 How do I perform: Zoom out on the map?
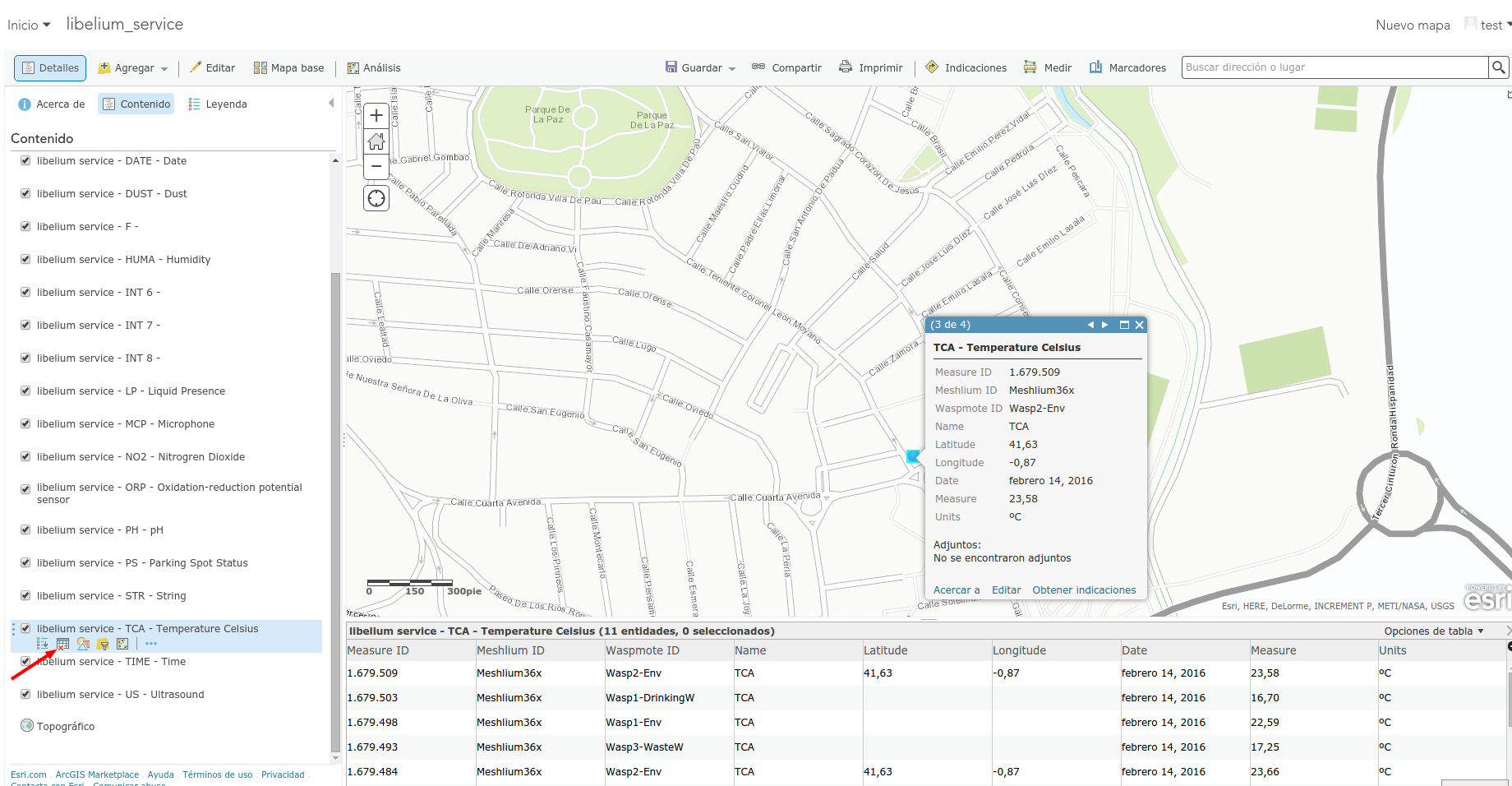376,166
